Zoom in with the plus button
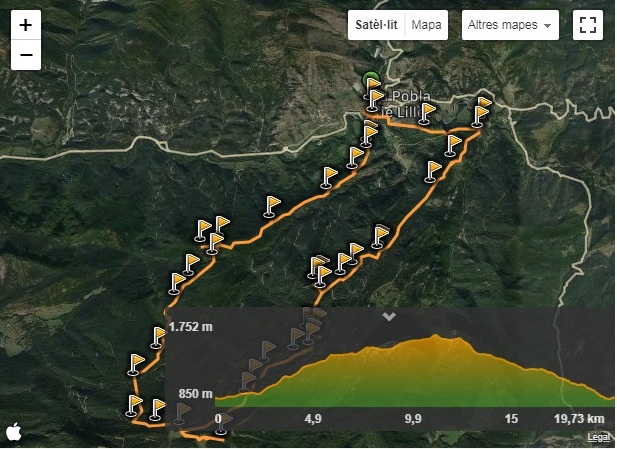The height and width of the screenshot is (449, 617). coord(26,25)
